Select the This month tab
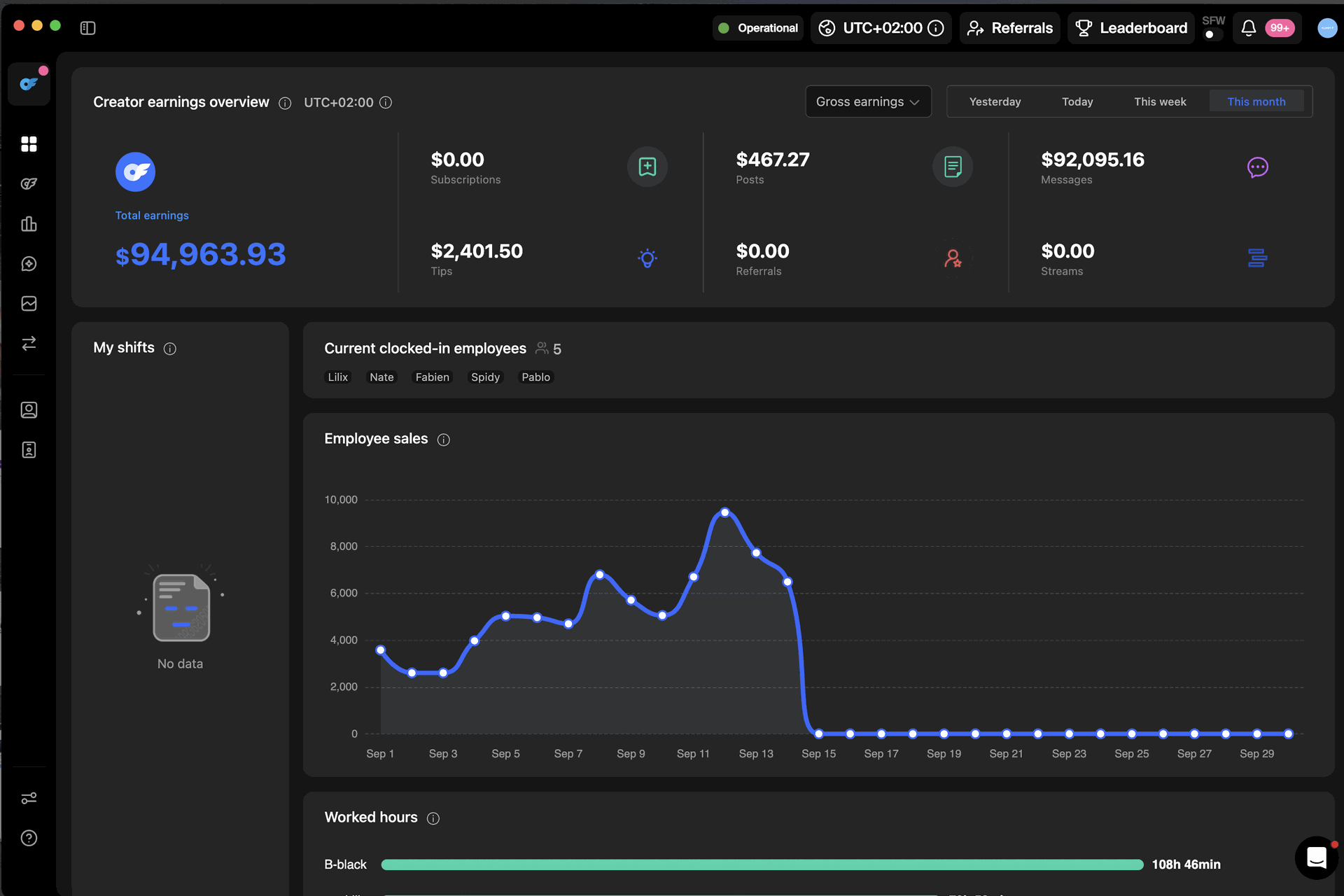Image resolution: width=1344 pixels, height=896 pixels. point(1256,101)
